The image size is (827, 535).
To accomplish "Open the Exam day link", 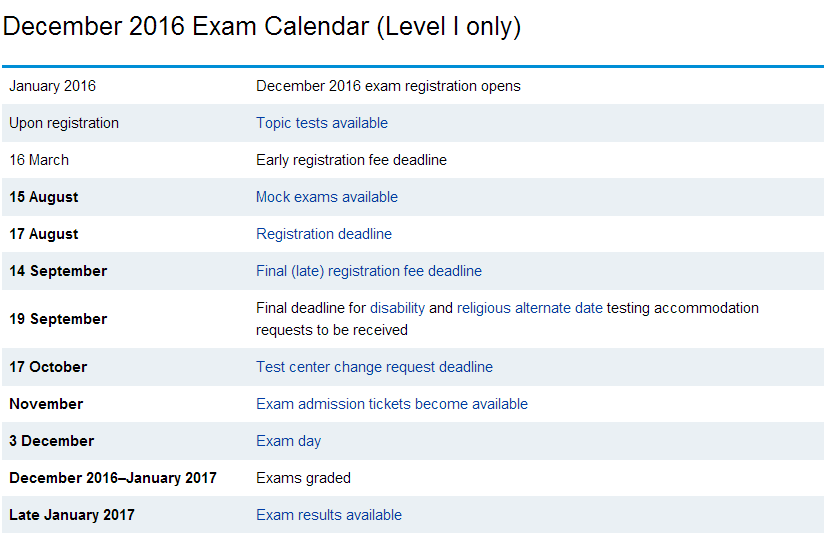I will pyautogui.click(x=288, y=441).
